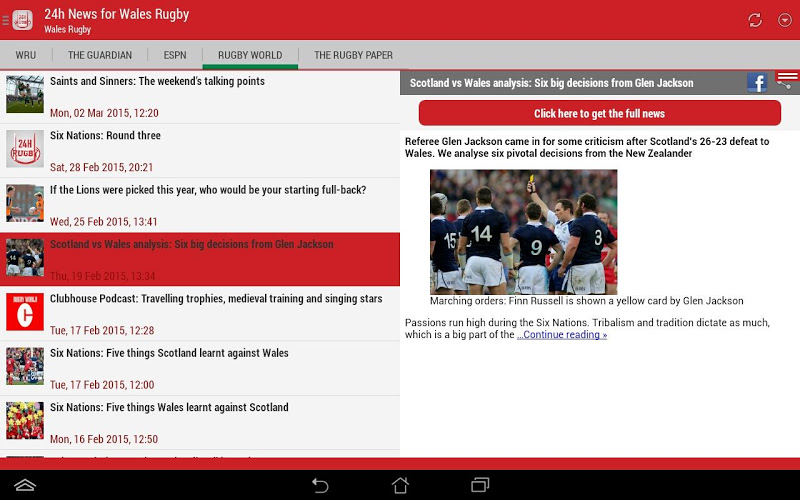Screen dimensions: 800x500
Task: Tap date Wed, 25 Feb 2015, 13:41
Action: point(104,221)
